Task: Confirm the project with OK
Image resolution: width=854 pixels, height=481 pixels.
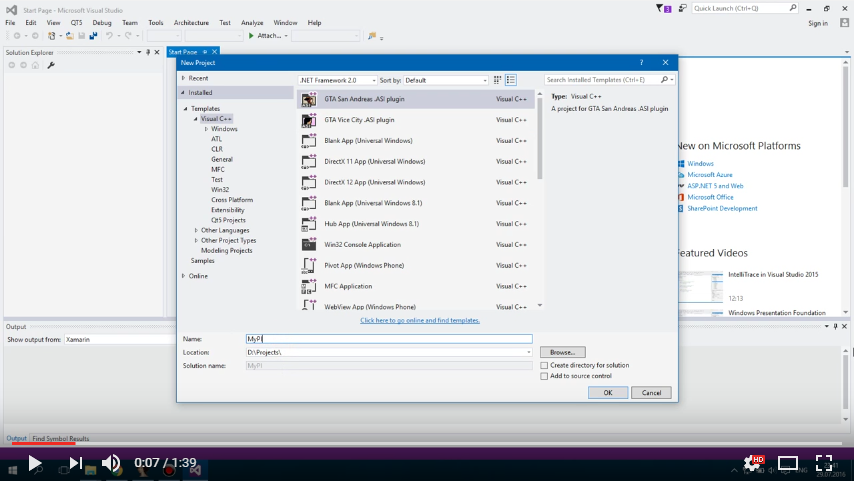Action: point(608,393)
